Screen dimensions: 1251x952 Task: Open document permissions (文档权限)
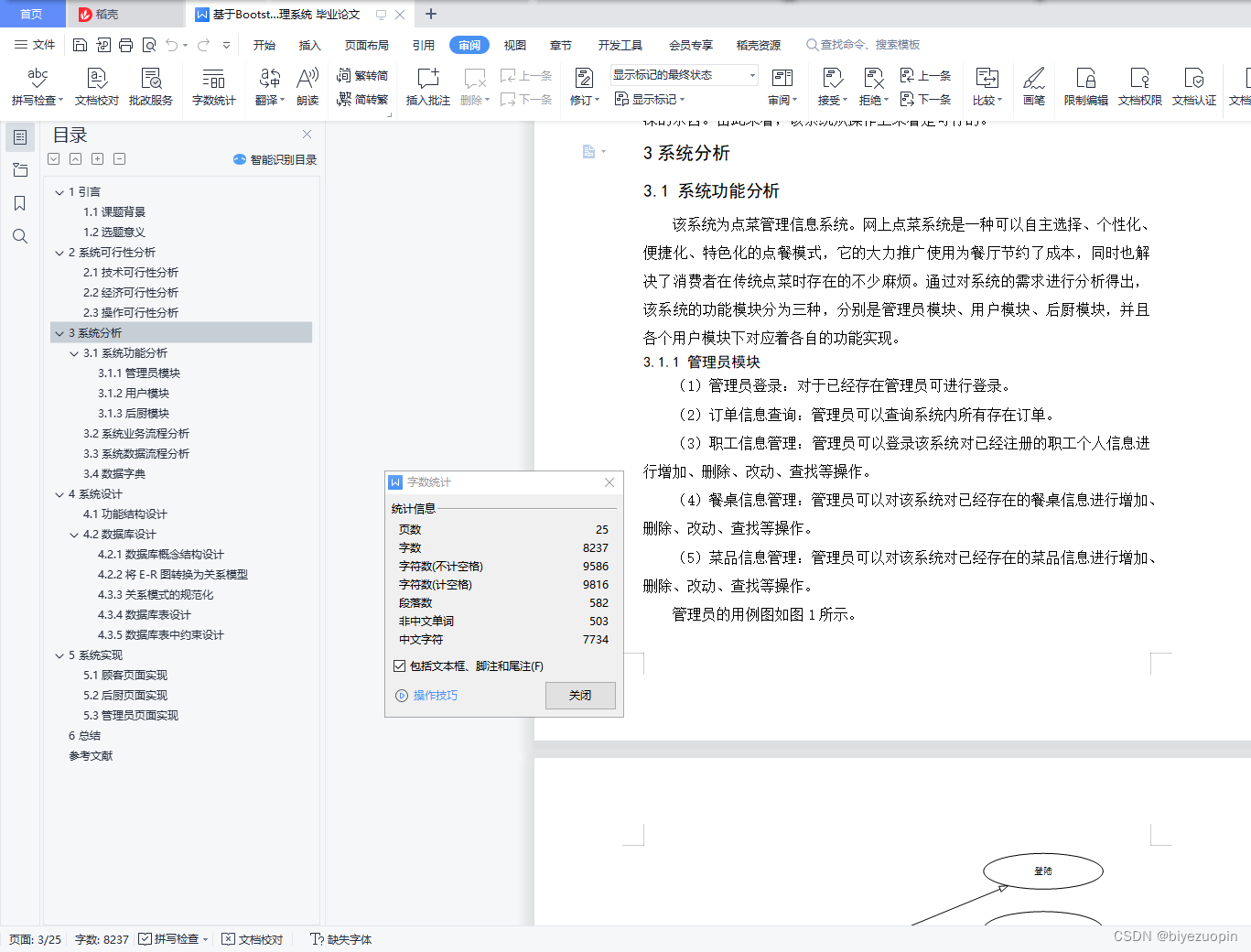click(x=1139, y=87)
